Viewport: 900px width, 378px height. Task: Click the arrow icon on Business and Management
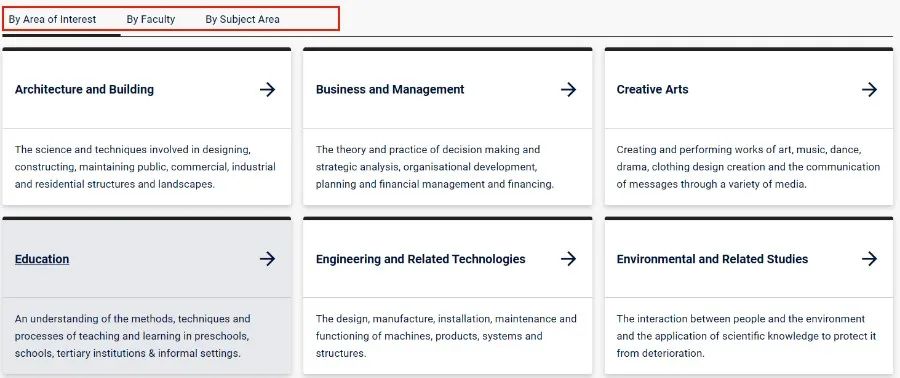(568, 89)
